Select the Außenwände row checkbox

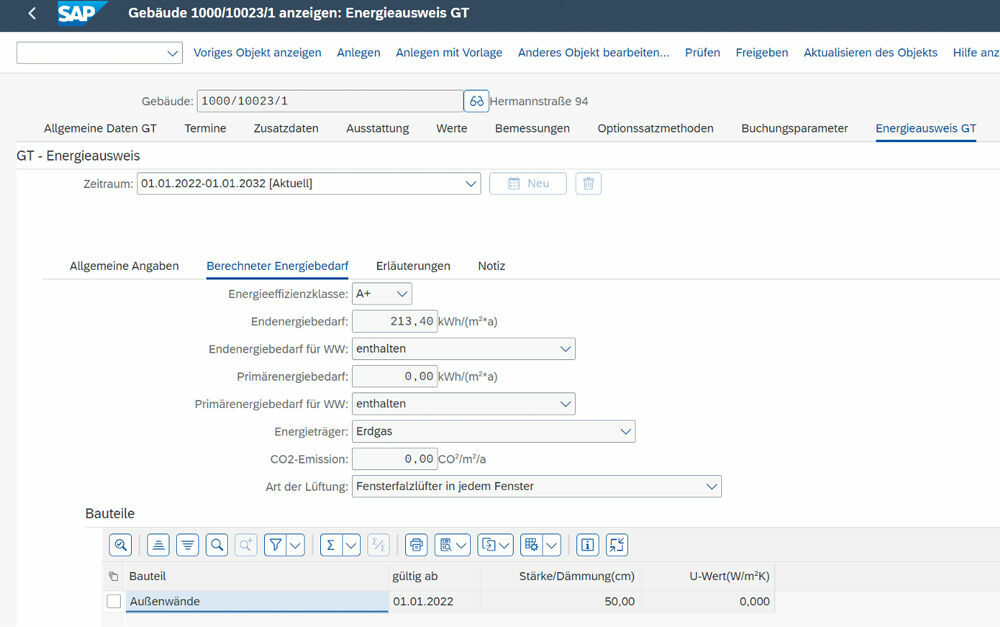coord(115,601)
